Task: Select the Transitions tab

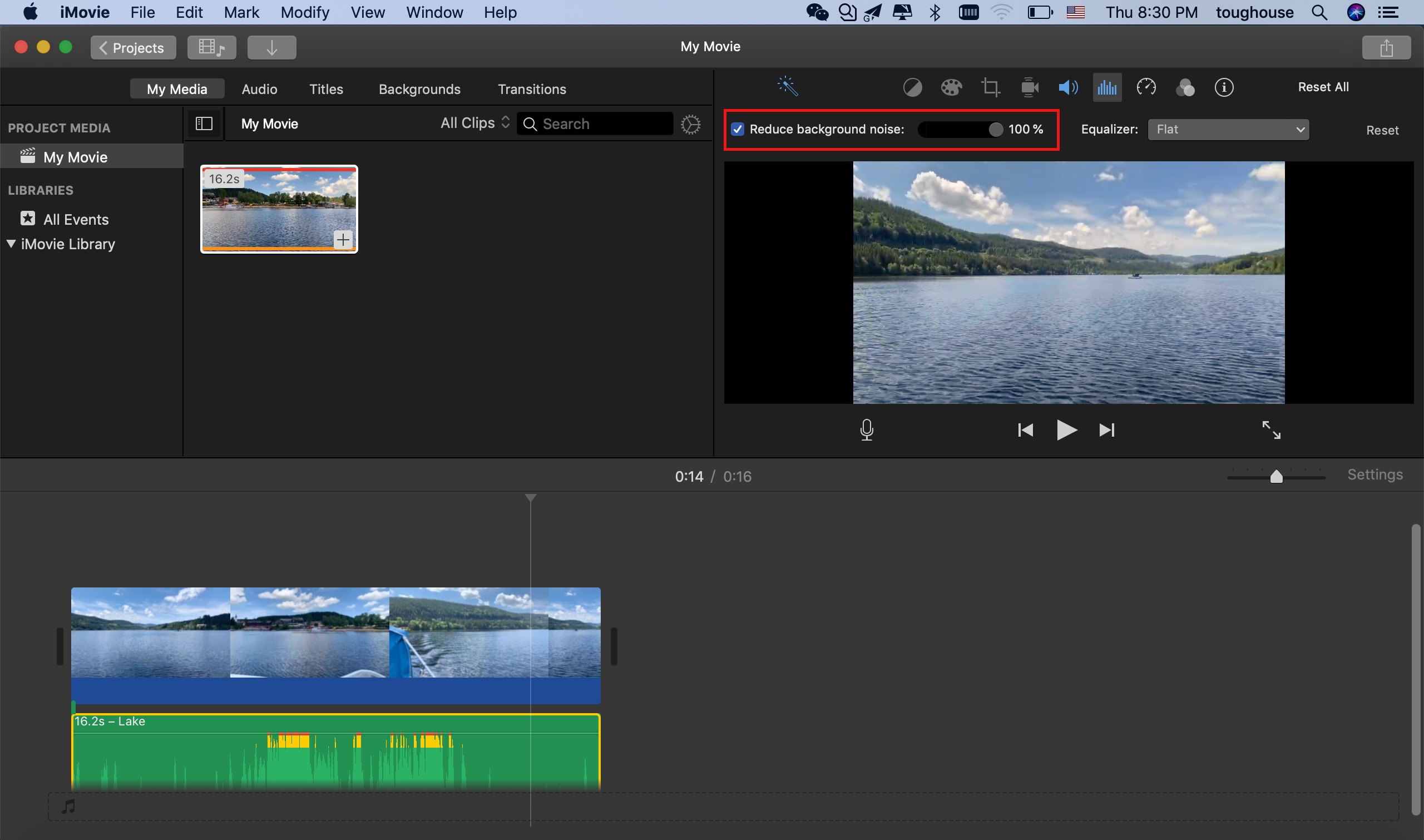Action: click(532, 89)
